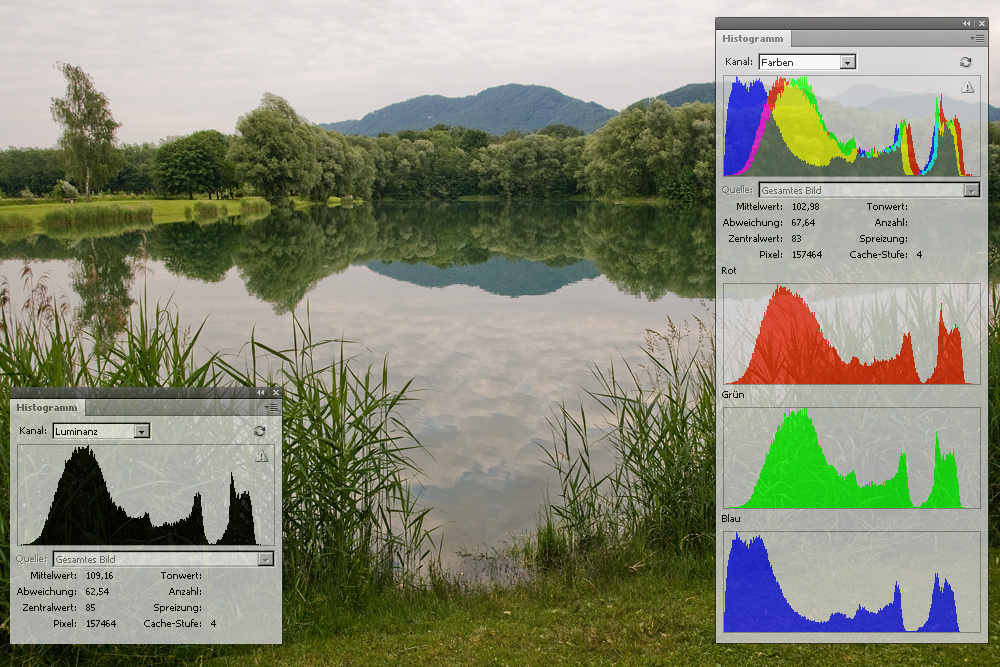Click the Rot label above red histogram

(729, 270)
